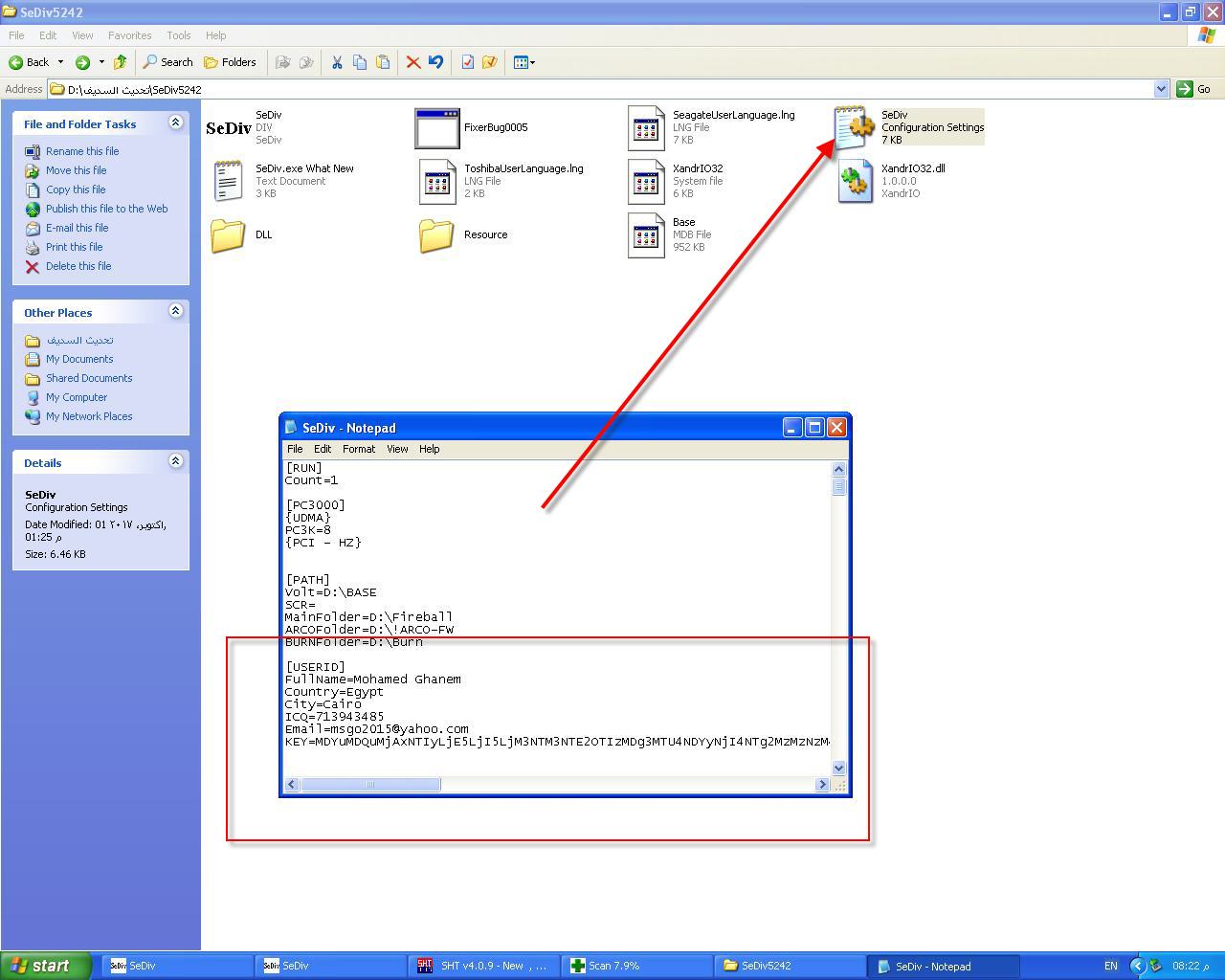Click the Undo arrow icon

[x=436, y=62]
